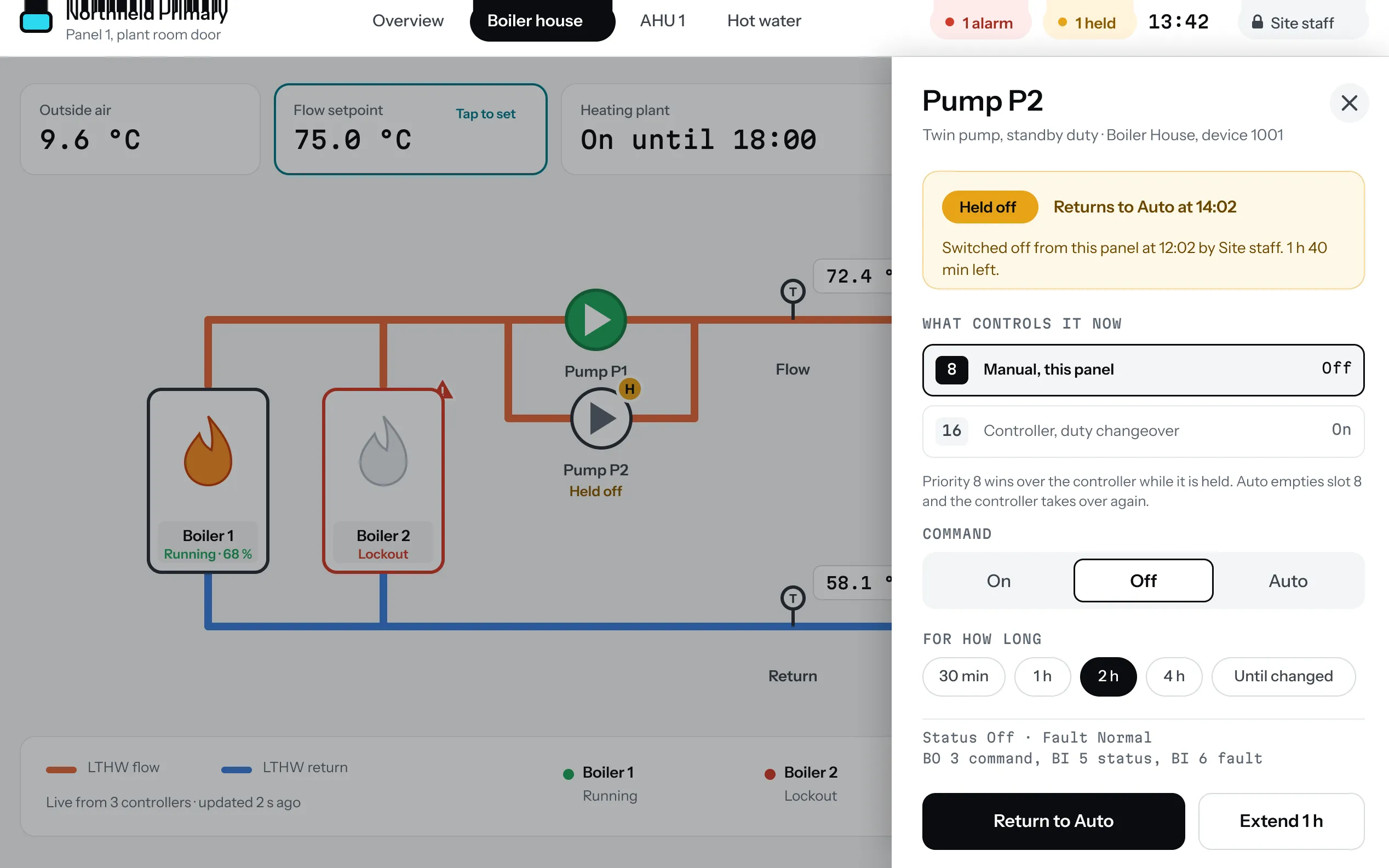Click the Extend 1 h button
1389x868 pixels.
1281,821
